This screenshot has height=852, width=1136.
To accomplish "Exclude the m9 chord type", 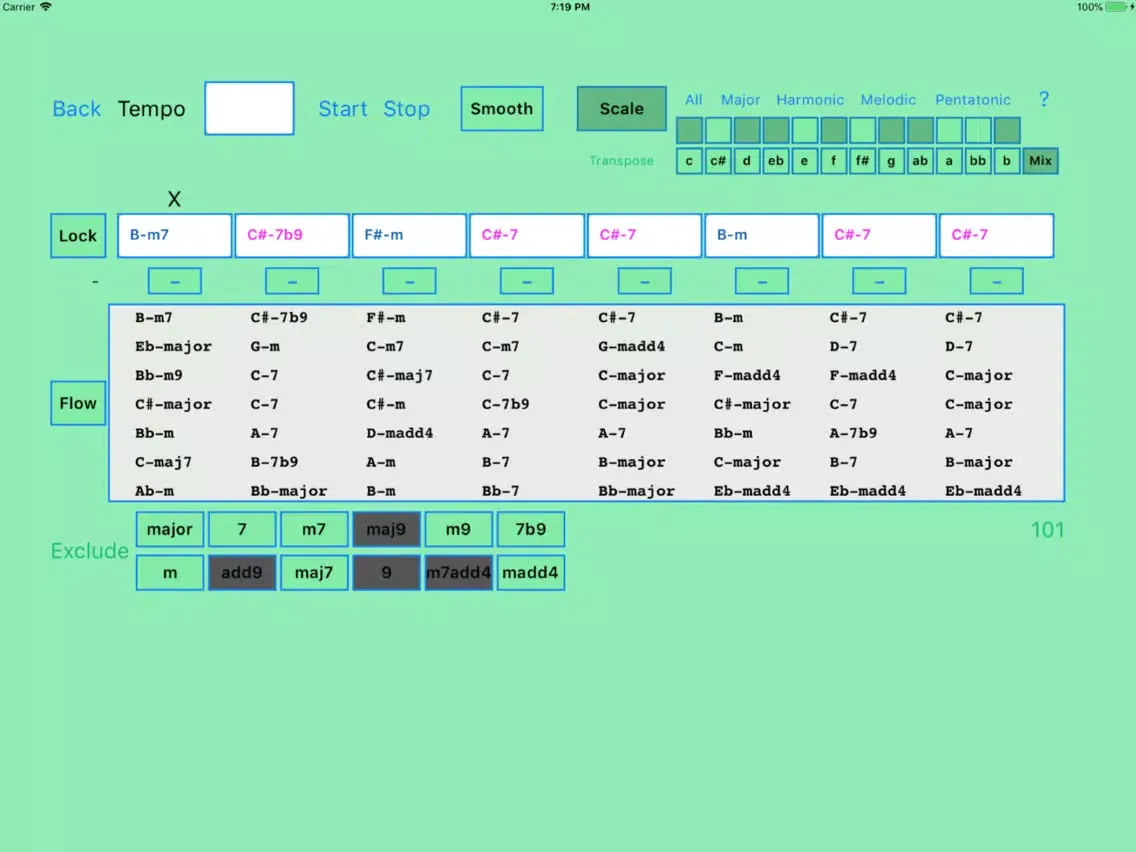I will [458, 530].
